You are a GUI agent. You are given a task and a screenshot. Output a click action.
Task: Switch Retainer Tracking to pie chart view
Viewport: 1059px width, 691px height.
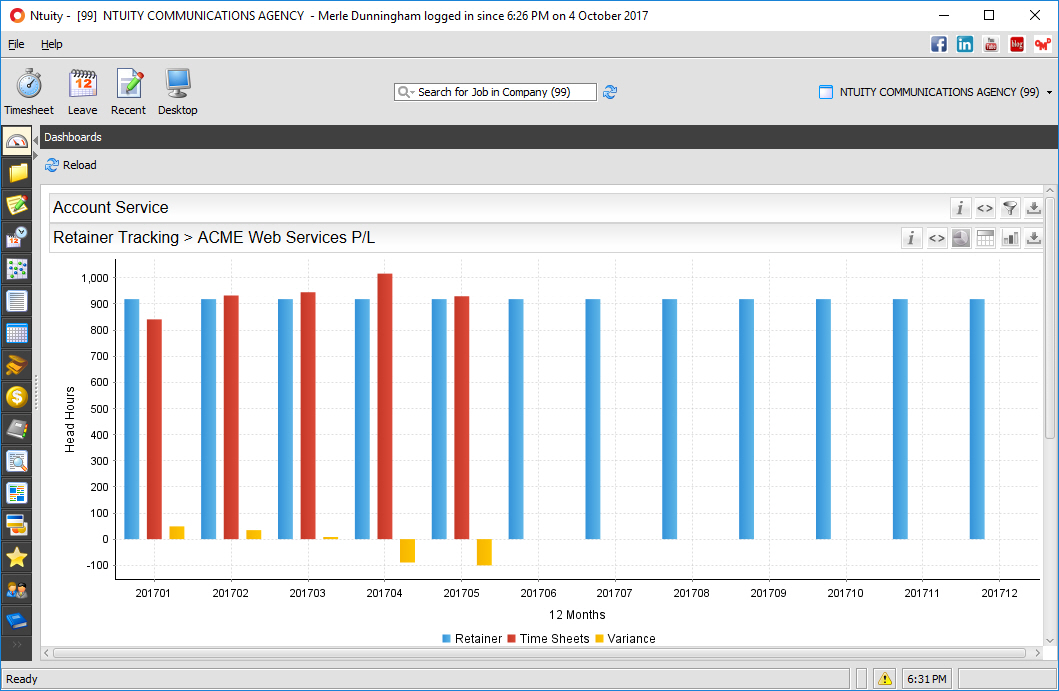(960, 238)
